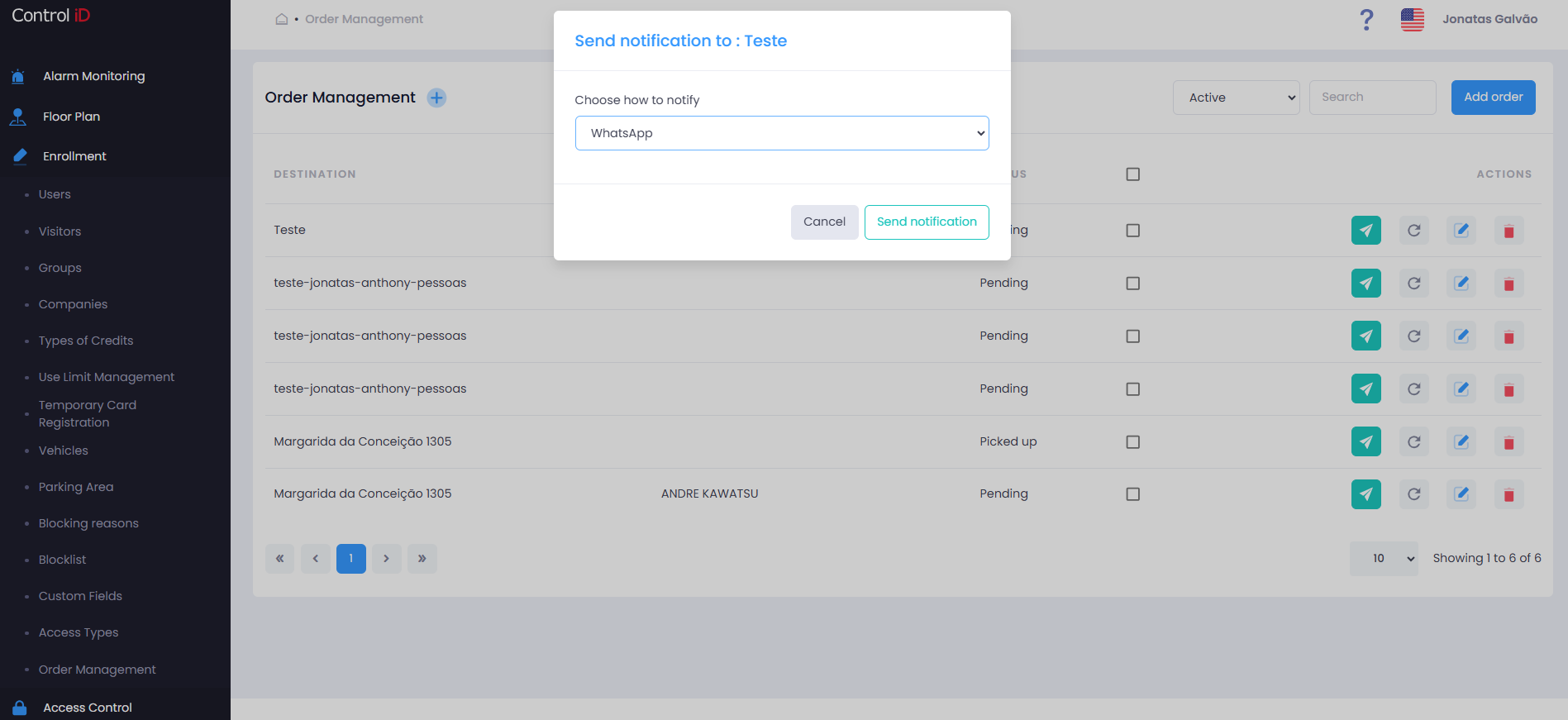Viewport: 1568px width, 720px height.
Task: Open Types of Credits in the sidebar
Action: pyautogui.click(x=86, y=341)
